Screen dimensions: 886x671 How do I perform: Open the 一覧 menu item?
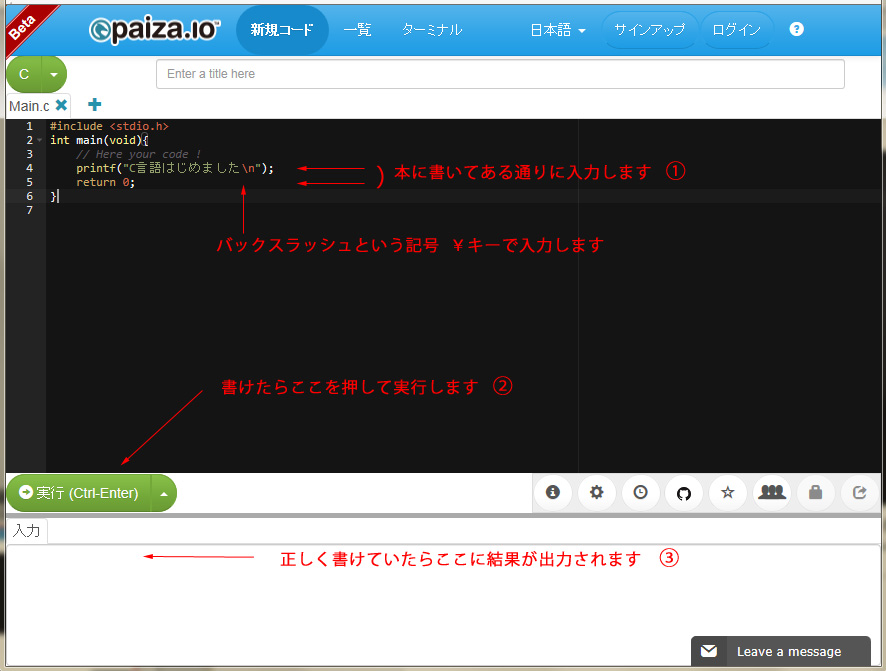[x=357, y=30]
